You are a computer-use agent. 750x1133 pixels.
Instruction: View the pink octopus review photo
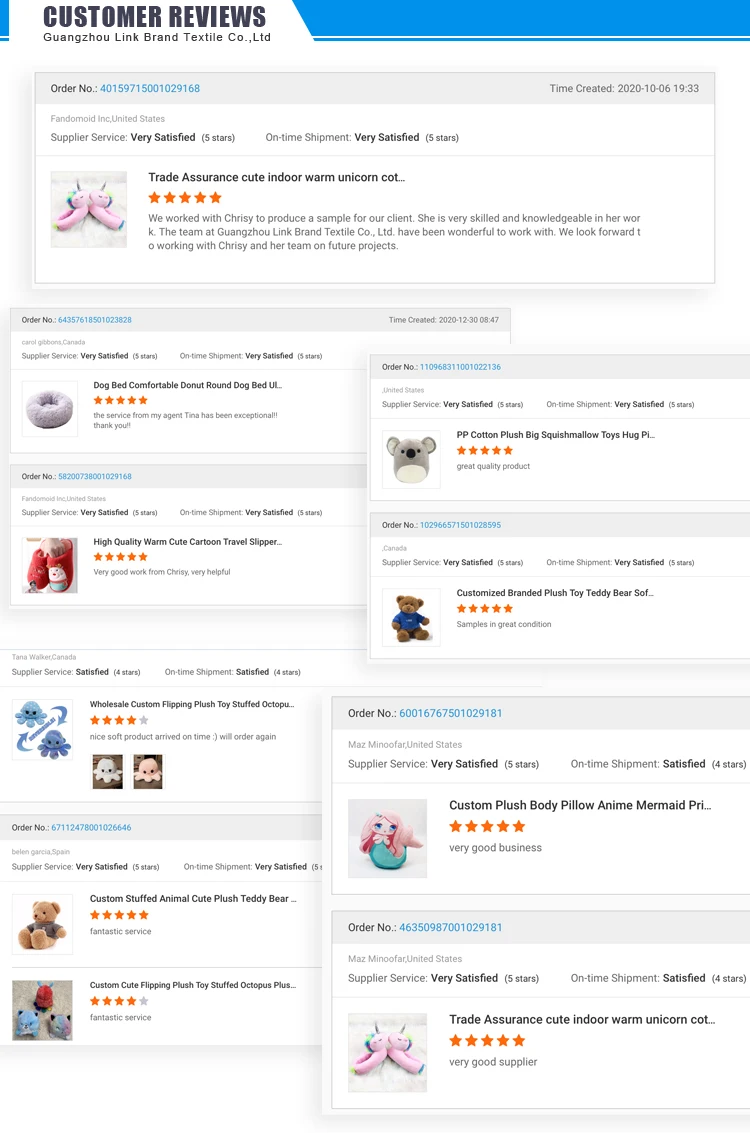pyautogui.click(x=148, y=771)
